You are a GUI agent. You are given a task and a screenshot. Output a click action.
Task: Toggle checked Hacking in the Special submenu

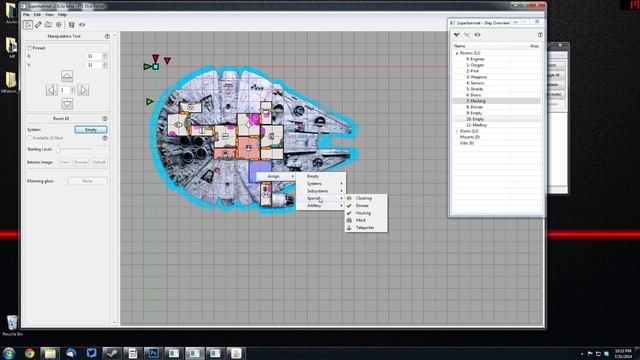coord(366,213)
